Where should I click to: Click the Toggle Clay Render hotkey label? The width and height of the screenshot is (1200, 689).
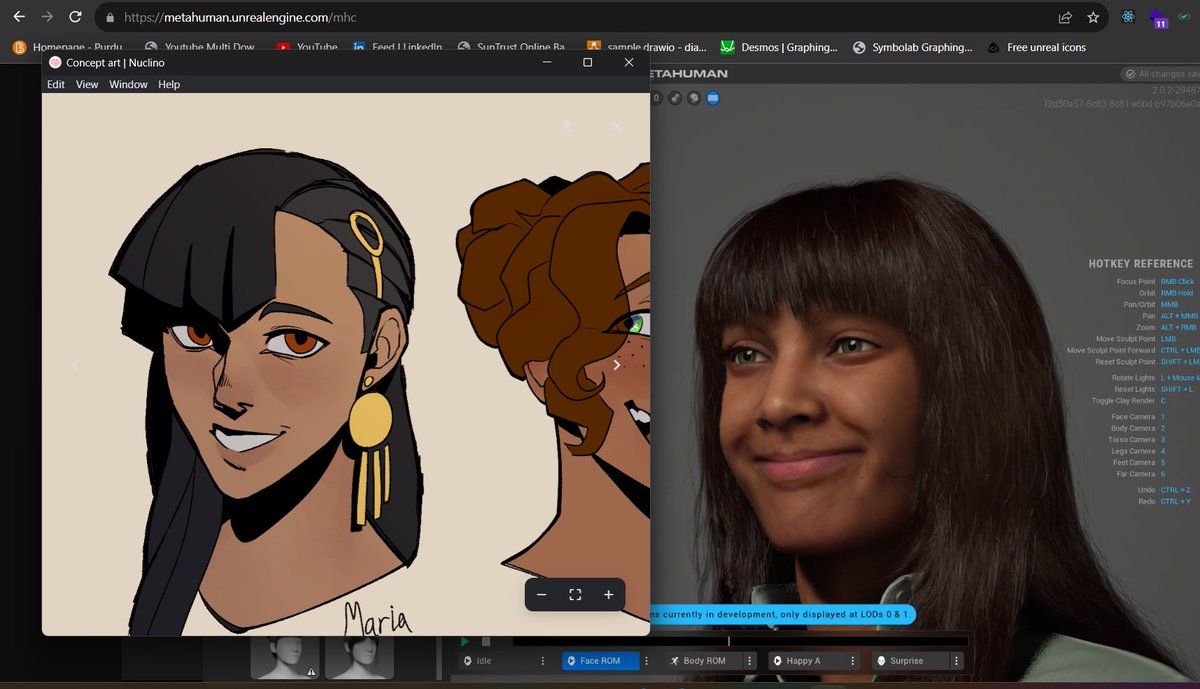[1123, 401]
